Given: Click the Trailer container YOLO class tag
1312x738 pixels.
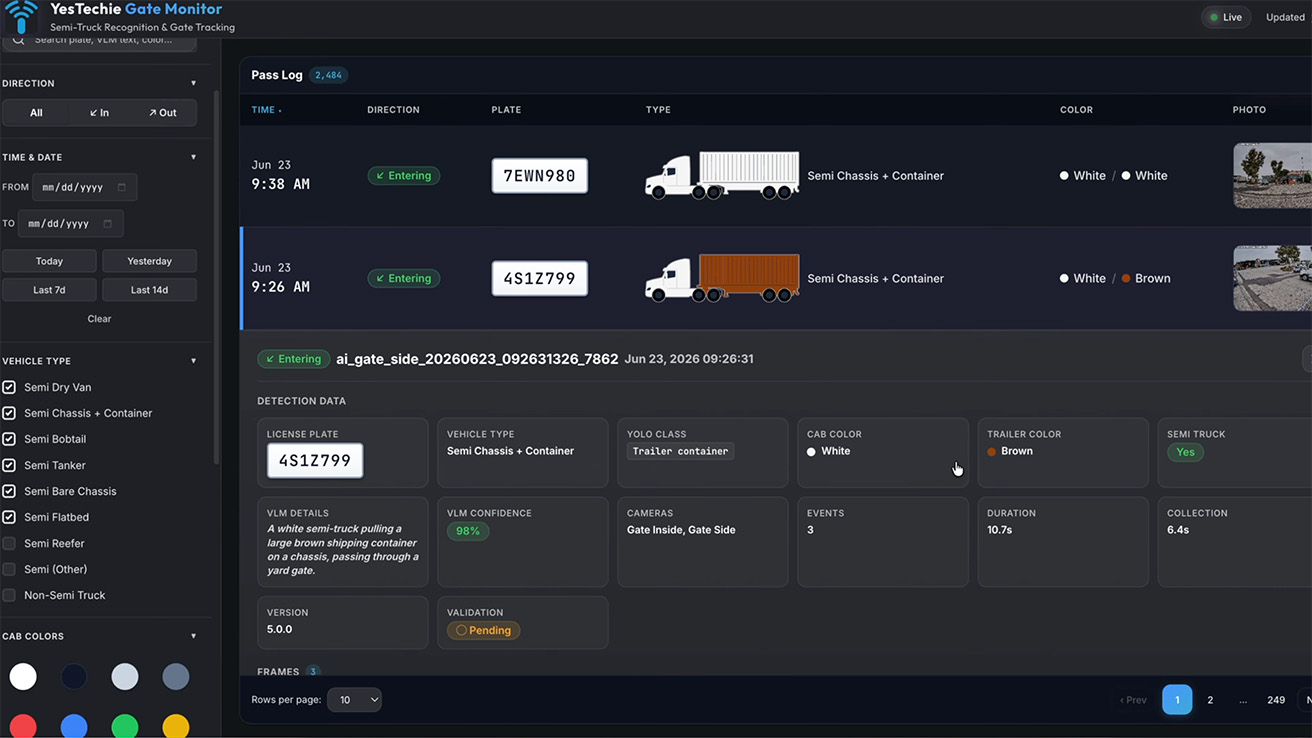Looking at the screenshot, I should tap(680, 451).
